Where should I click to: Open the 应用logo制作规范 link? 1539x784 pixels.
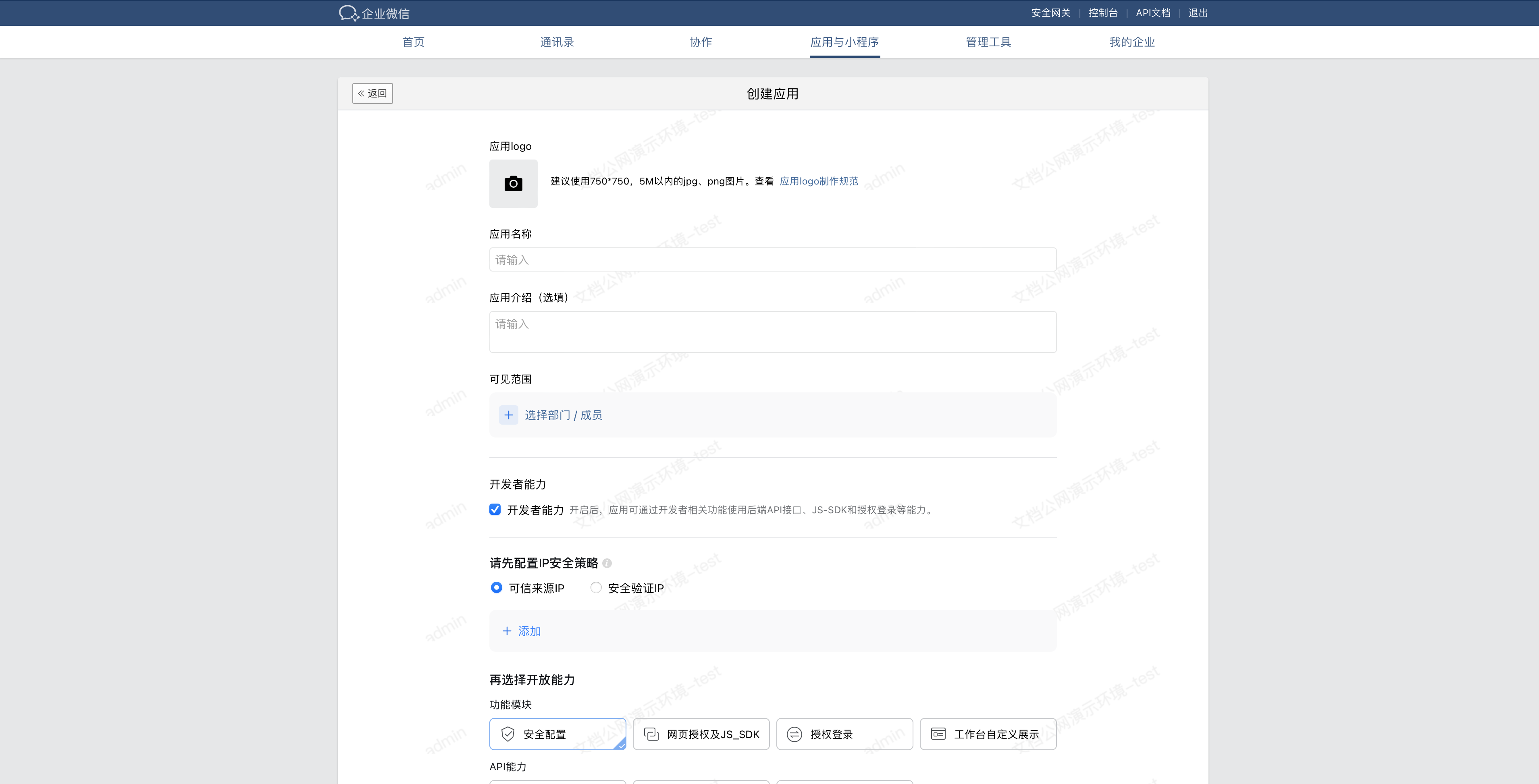[819, 181]
